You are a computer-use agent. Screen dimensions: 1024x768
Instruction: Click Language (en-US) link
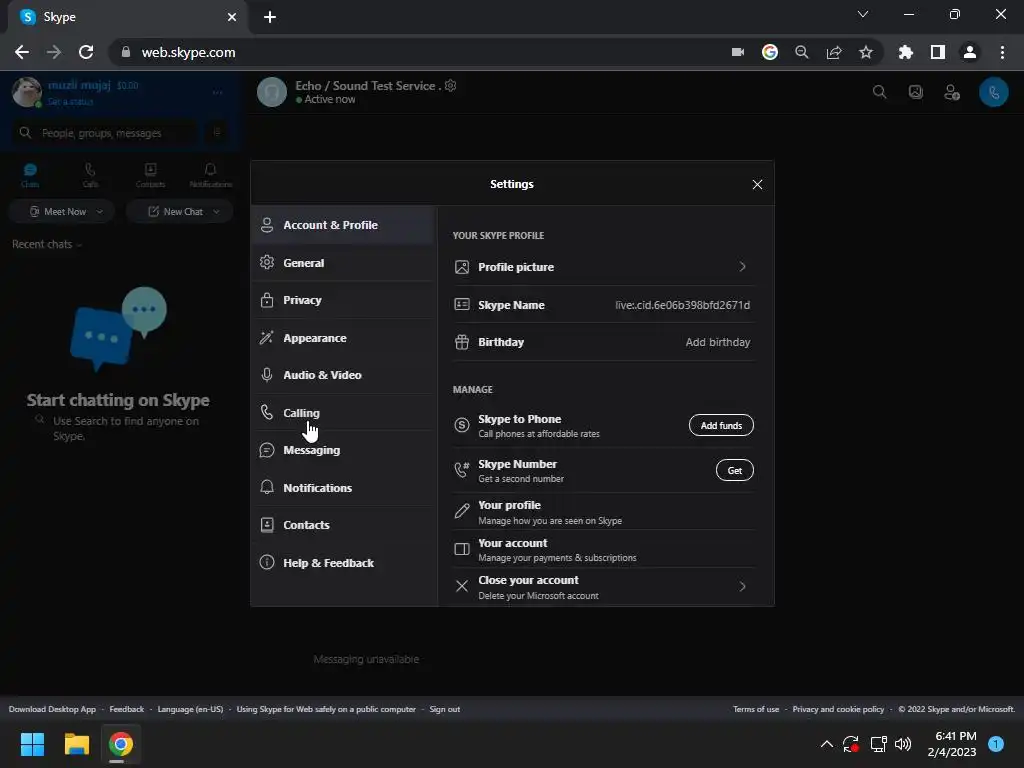(x=190, y=709)
